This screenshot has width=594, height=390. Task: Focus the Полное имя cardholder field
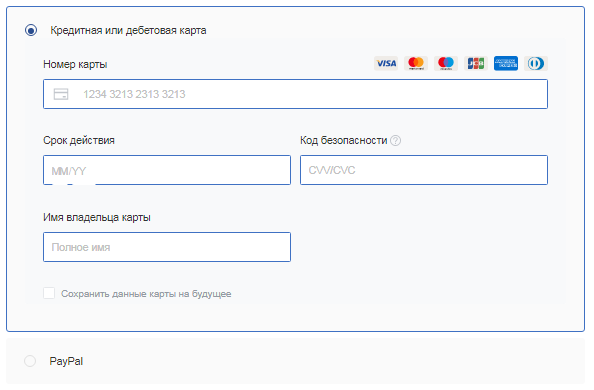167,247
